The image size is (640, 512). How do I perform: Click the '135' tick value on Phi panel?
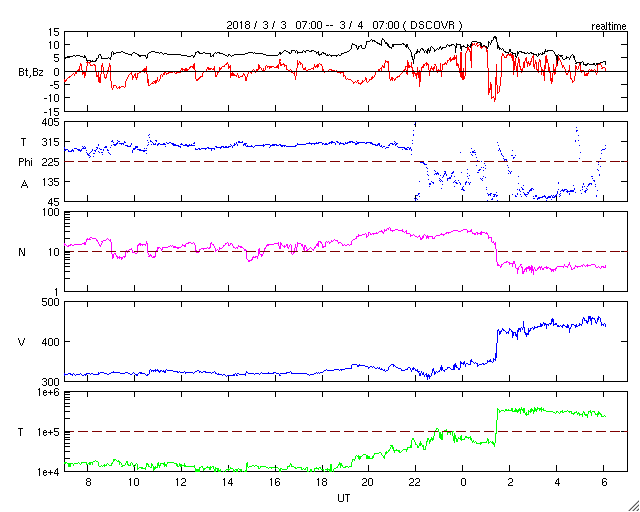coord(51,182)
